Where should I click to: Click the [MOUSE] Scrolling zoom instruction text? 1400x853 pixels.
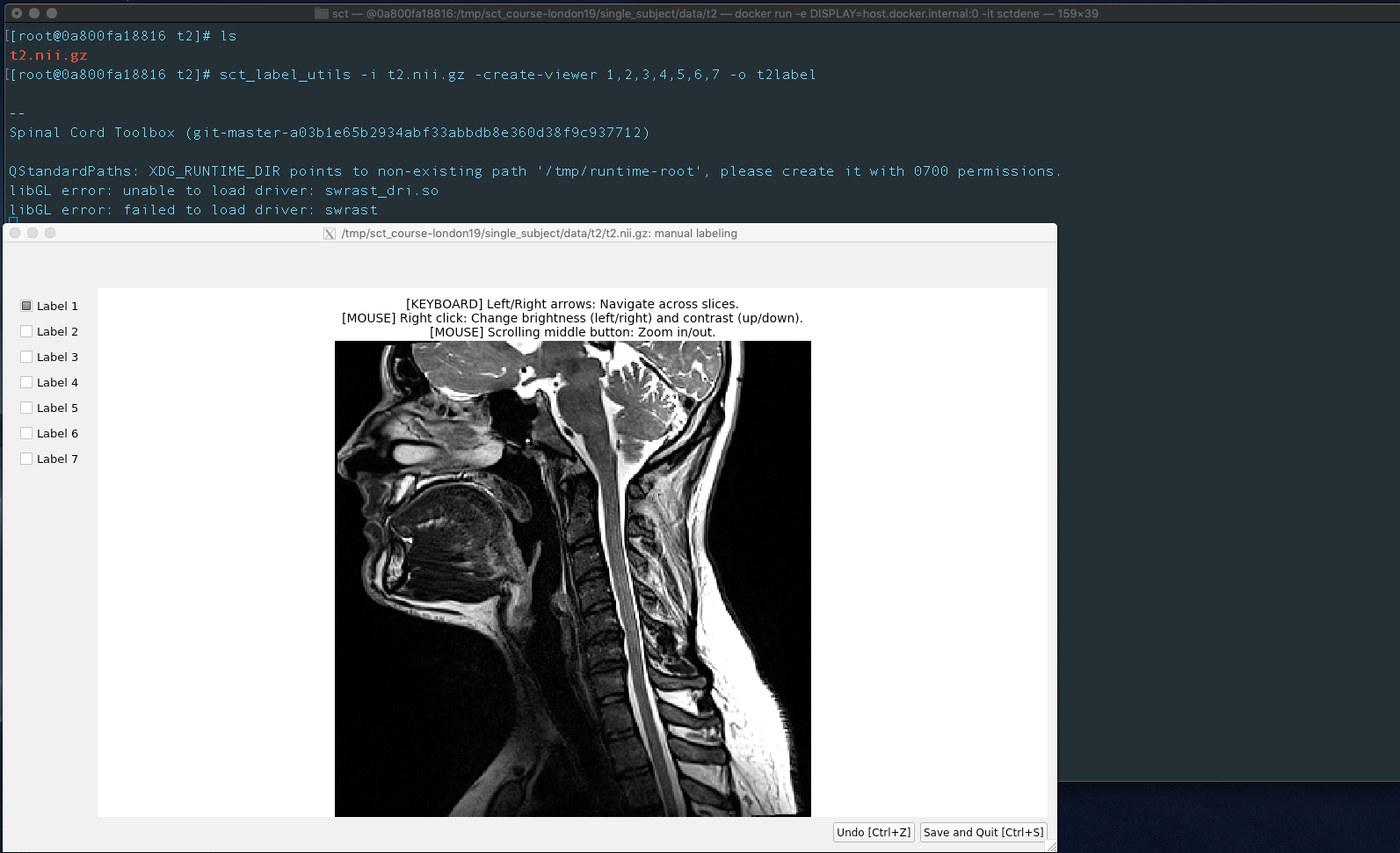pos(572,332)
